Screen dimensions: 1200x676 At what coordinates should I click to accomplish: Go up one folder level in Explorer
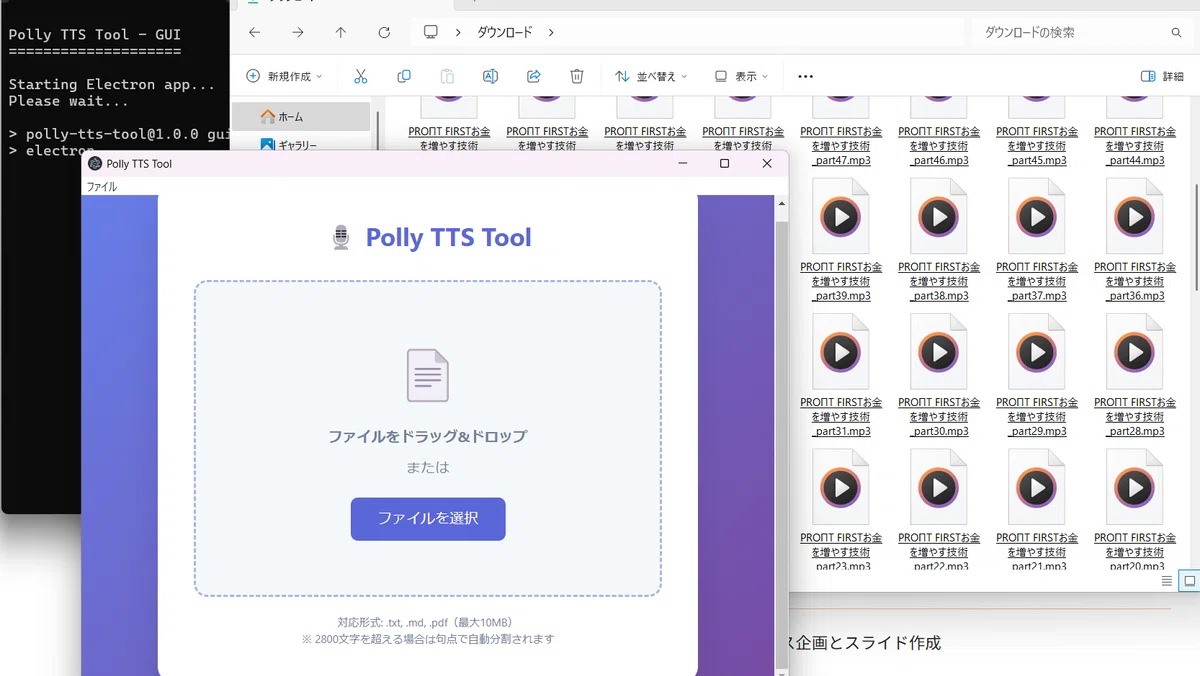click(x=341, y=32)
